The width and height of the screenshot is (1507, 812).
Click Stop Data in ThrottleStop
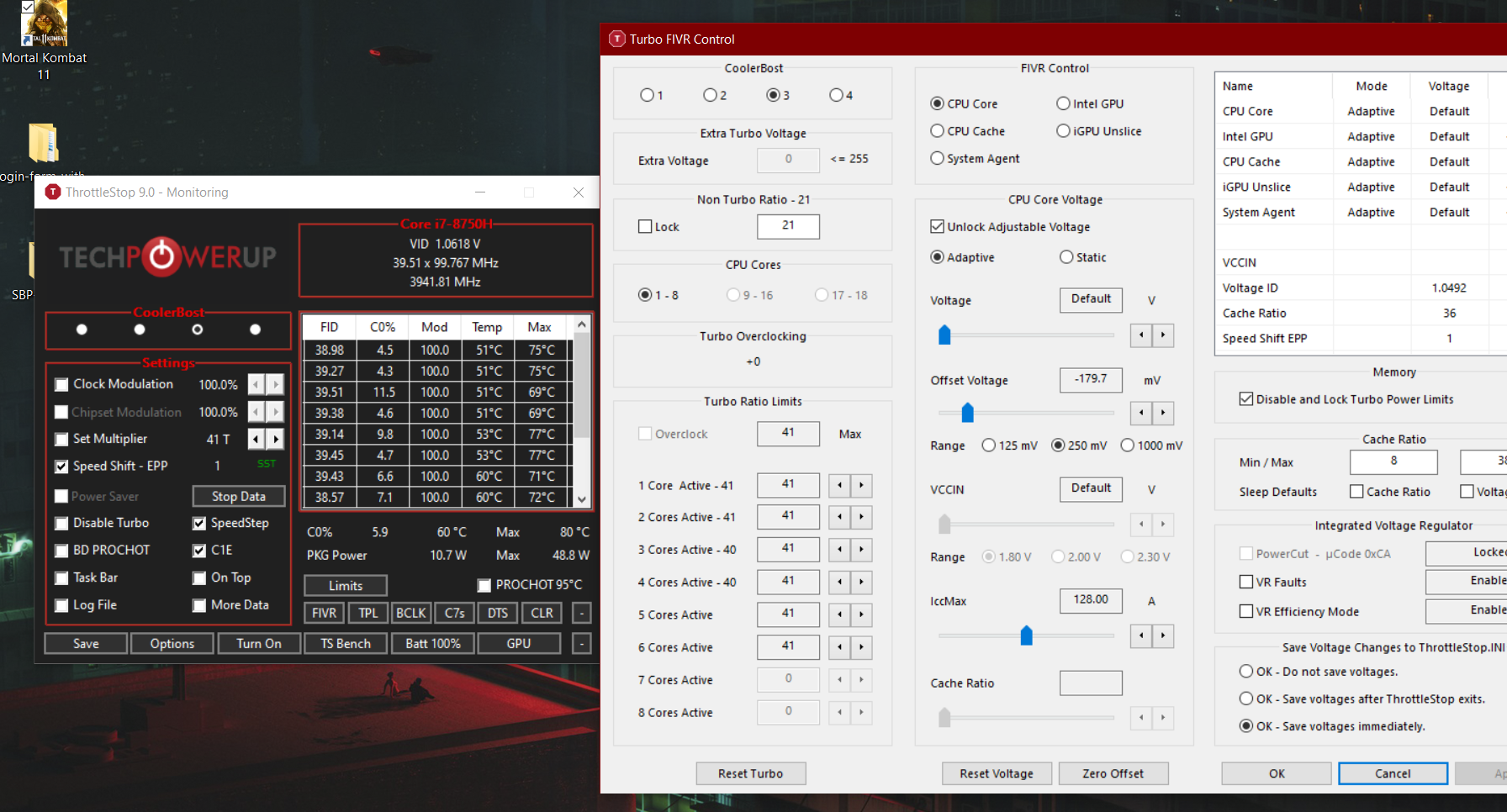[239, 496]
